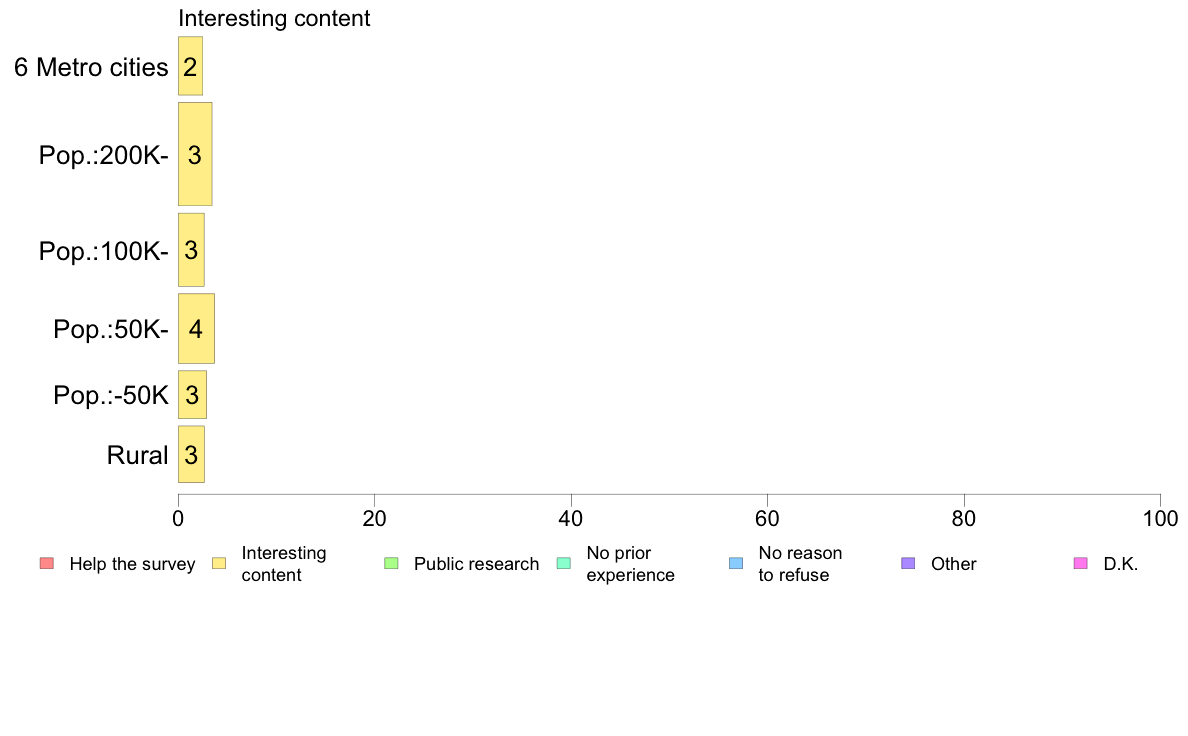The height and width of the screenshot is (736, 1188).
Task: Select the Rural bar
Action: click(x=191, y=454)
